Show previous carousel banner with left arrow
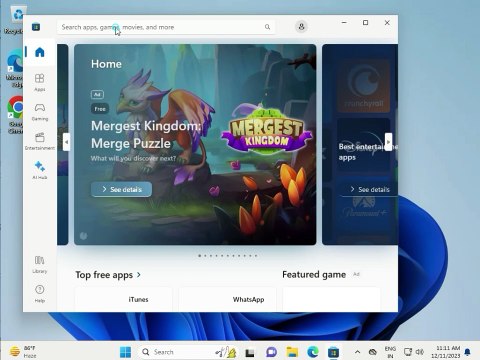Image resolution: width=480 pixels, height=360 pixels. [66, 142]
